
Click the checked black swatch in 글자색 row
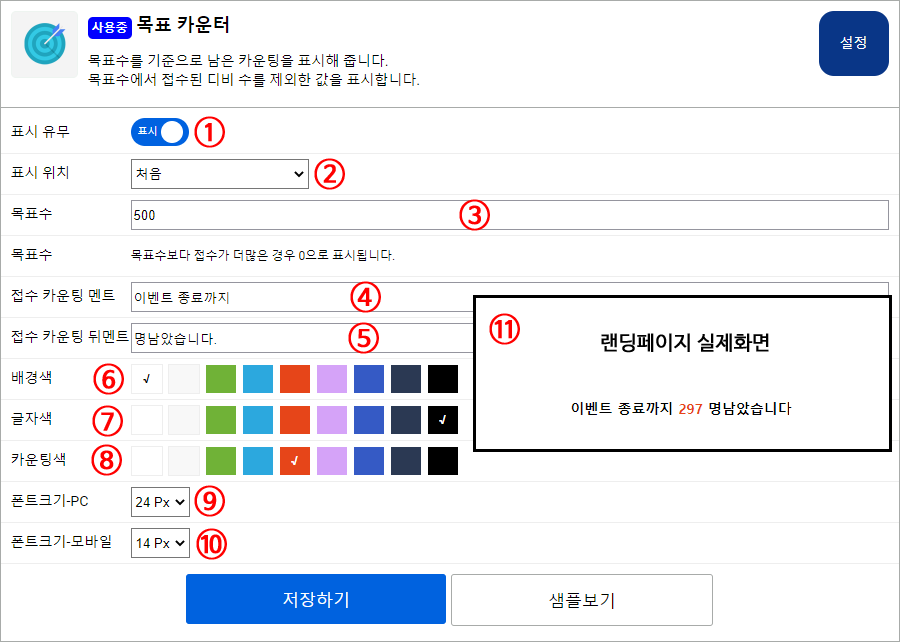tap(443, 420)
